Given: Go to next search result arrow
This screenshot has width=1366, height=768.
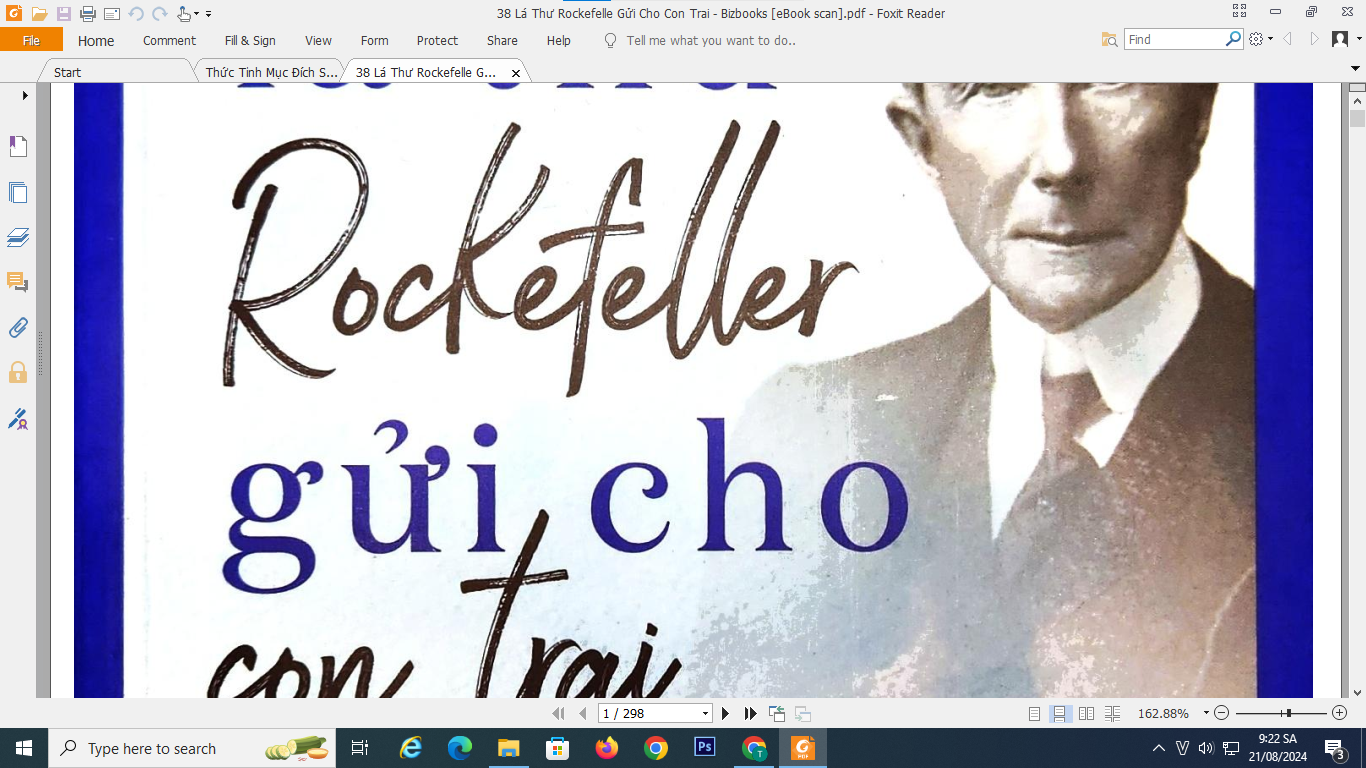Looking at the screenshot, I should coord(1314,39).
